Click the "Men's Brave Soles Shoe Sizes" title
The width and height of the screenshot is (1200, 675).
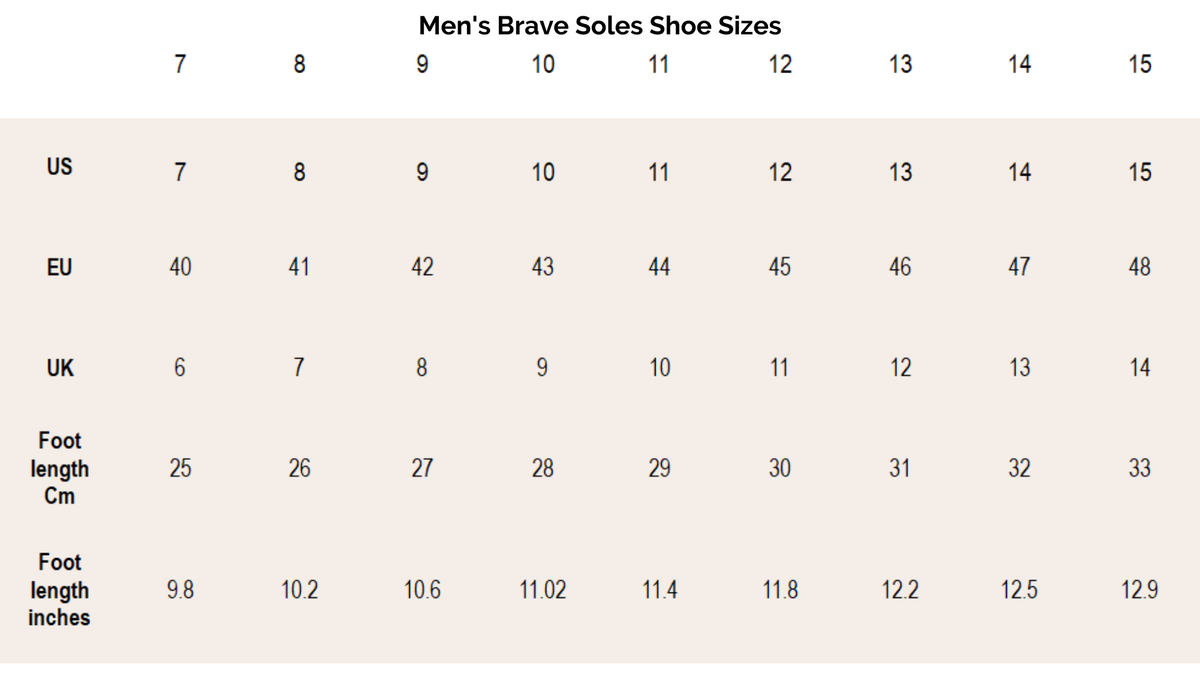click(x=600, y=25)
